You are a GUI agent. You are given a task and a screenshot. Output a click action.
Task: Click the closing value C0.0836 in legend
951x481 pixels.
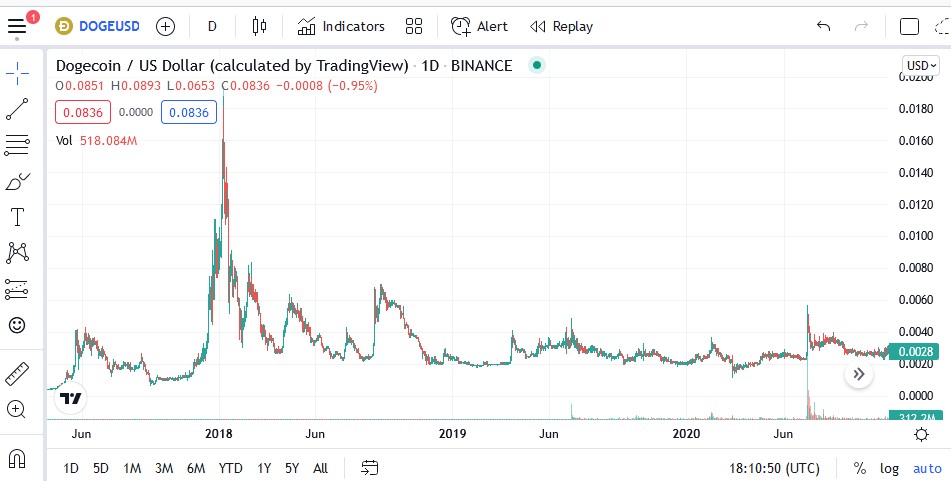pos(245,86)
